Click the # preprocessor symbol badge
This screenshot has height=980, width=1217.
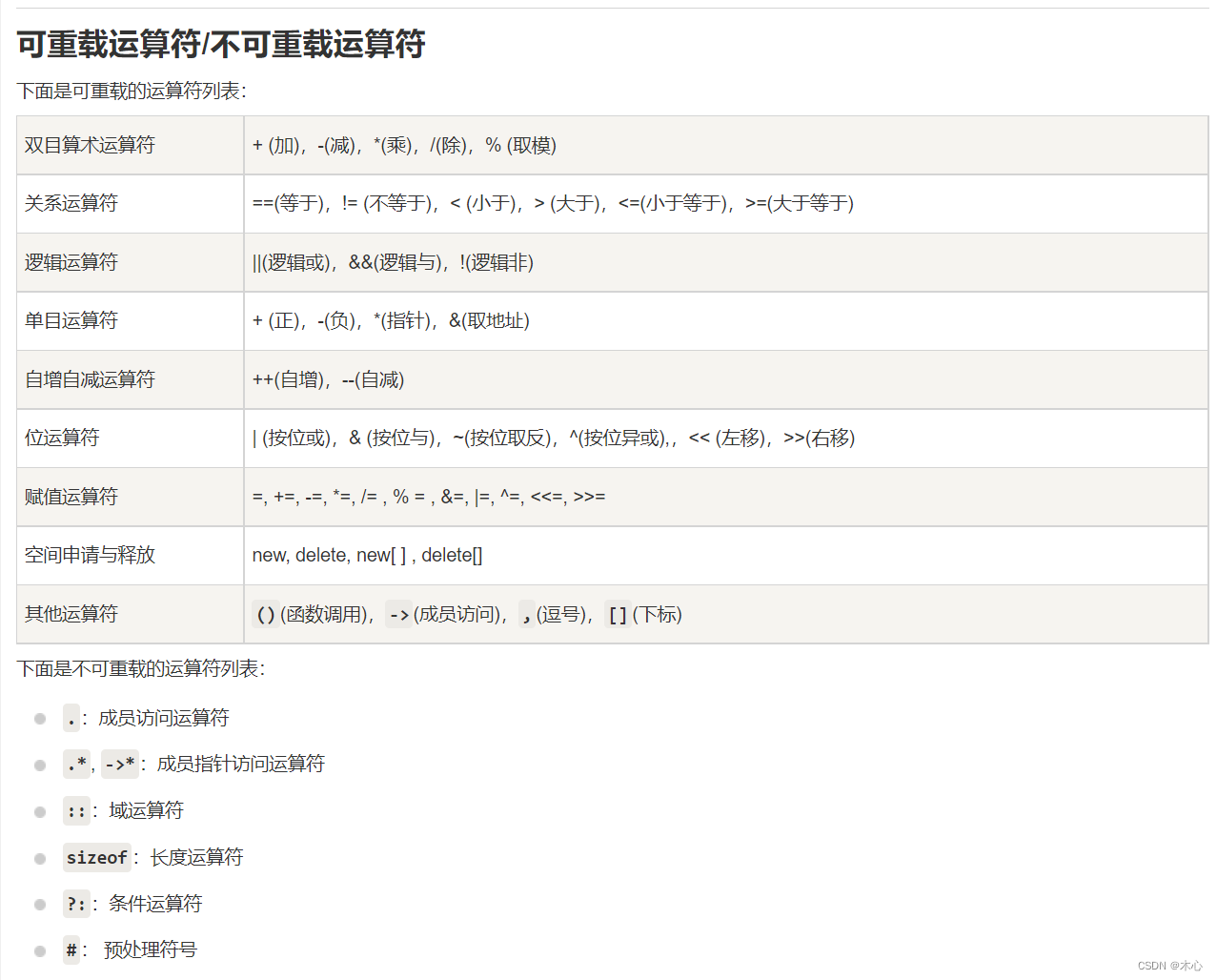tap(71, 950)
